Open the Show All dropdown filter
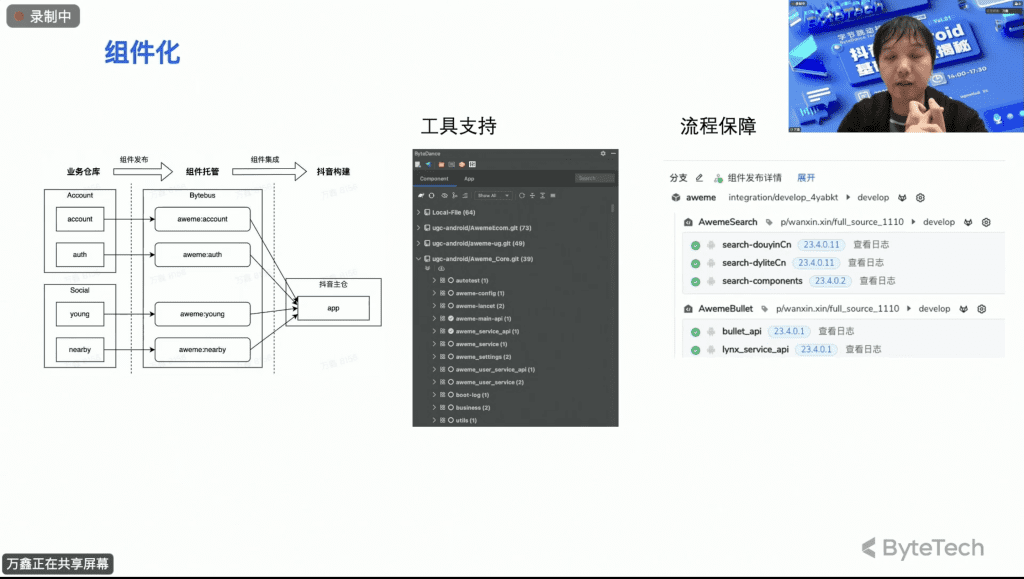Viewport: 1024px width, 579px height. coord(493,195)
